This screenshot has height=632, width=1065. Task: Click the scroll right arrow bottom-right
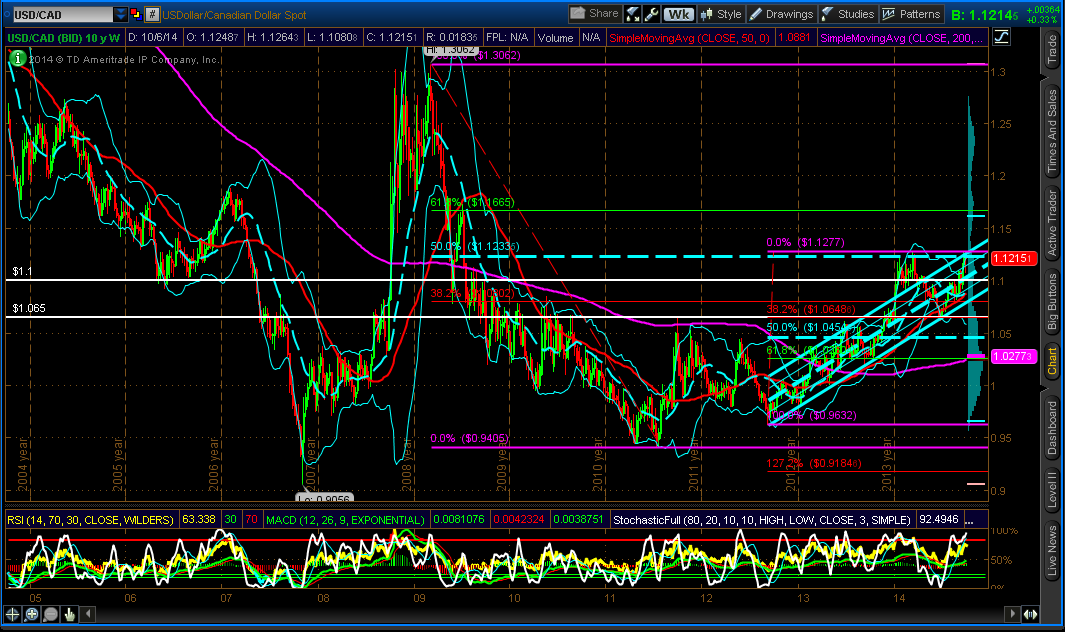click(x=1012, y=614)
